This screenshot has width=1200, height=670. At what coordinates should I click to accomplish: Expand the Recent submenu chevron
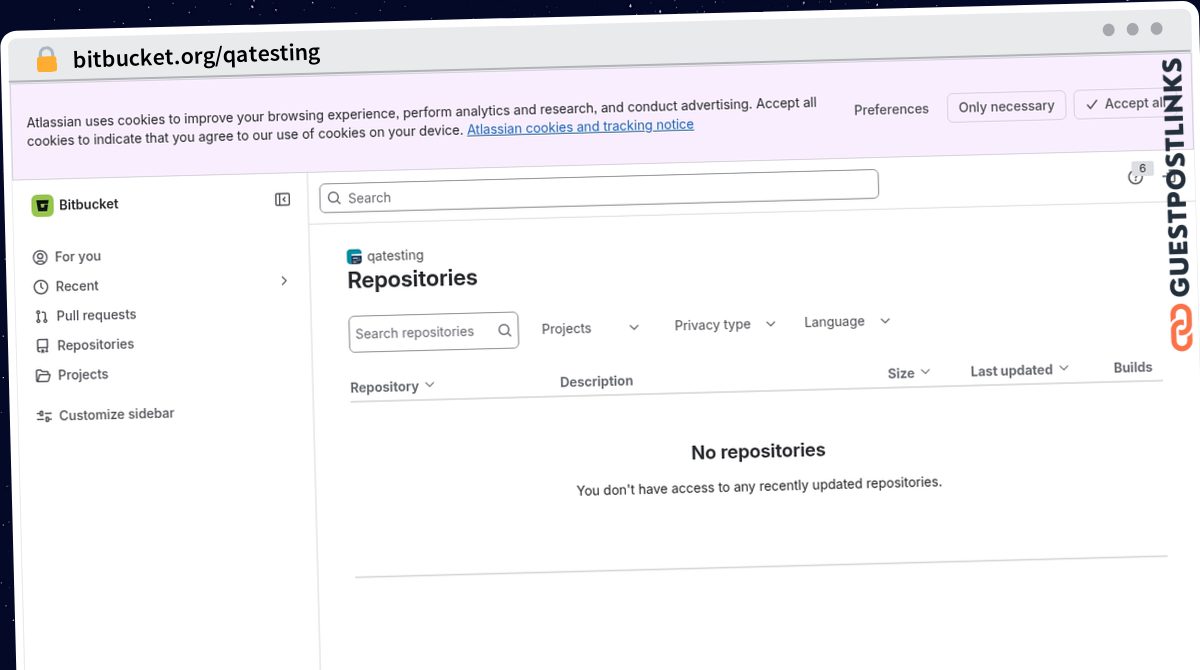(x=284, y=281)
